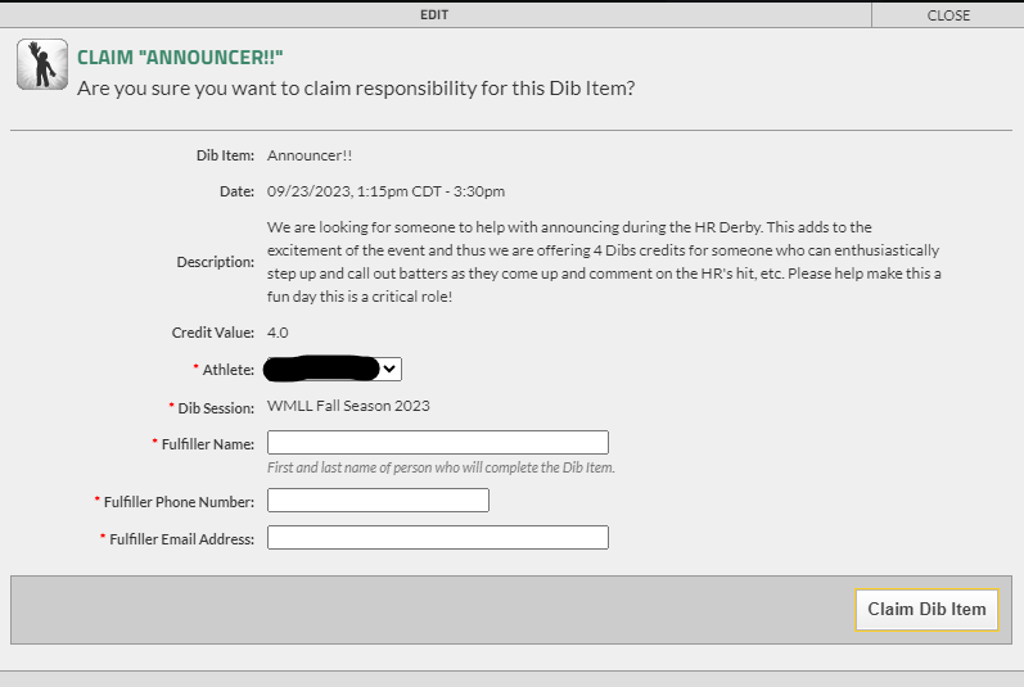This screenshot has width=1024, height=687.
Task: Click the Fulfiller Phone Number label
Action: (178, 502)
